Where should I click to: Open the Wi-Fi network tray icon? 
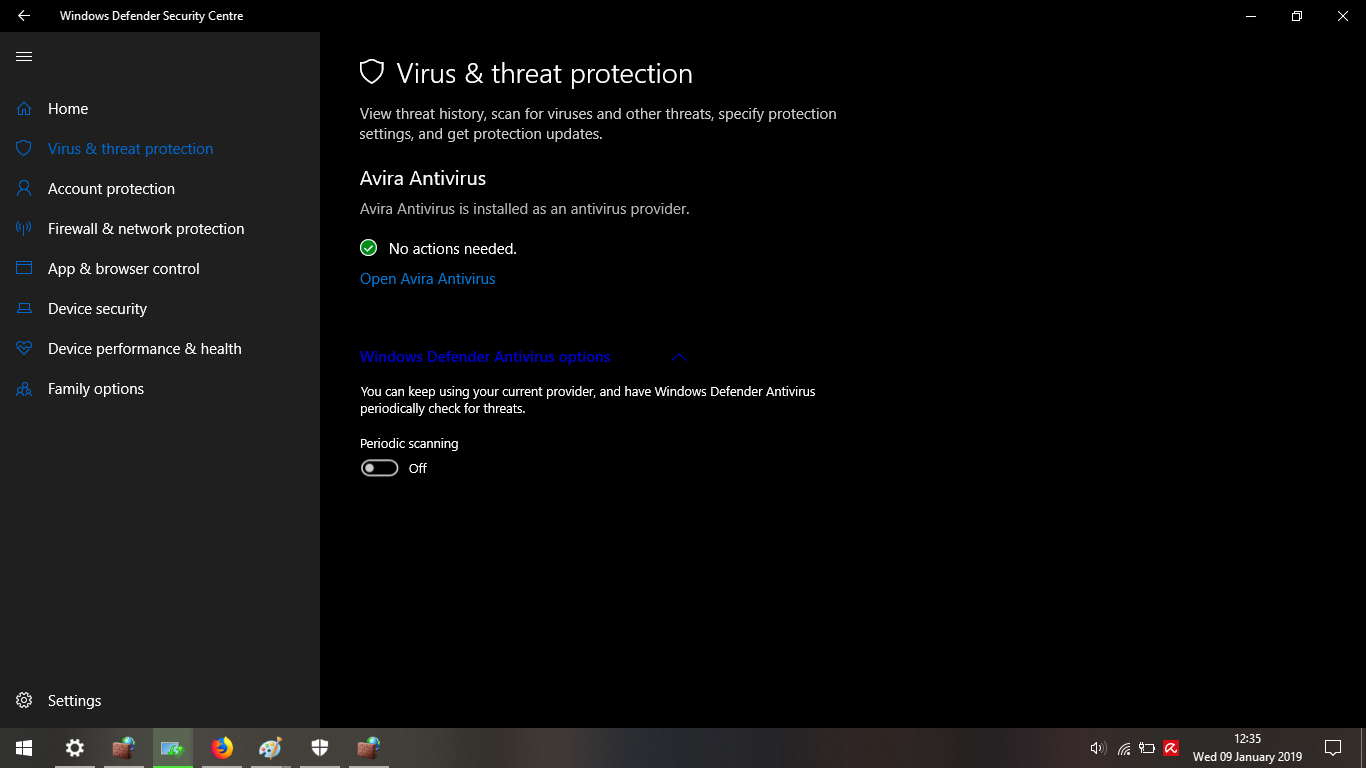point(1124,748)
